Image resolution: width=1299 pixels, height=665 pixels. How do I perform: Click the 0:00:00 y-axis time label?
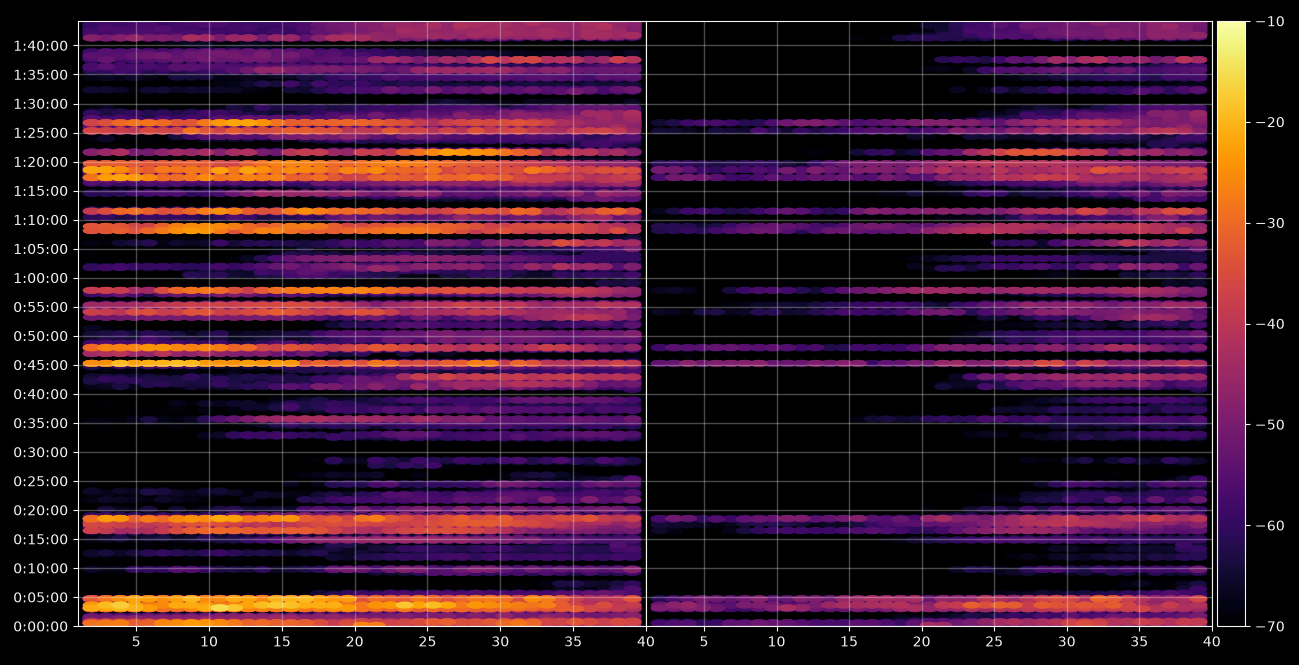[41, 626]
